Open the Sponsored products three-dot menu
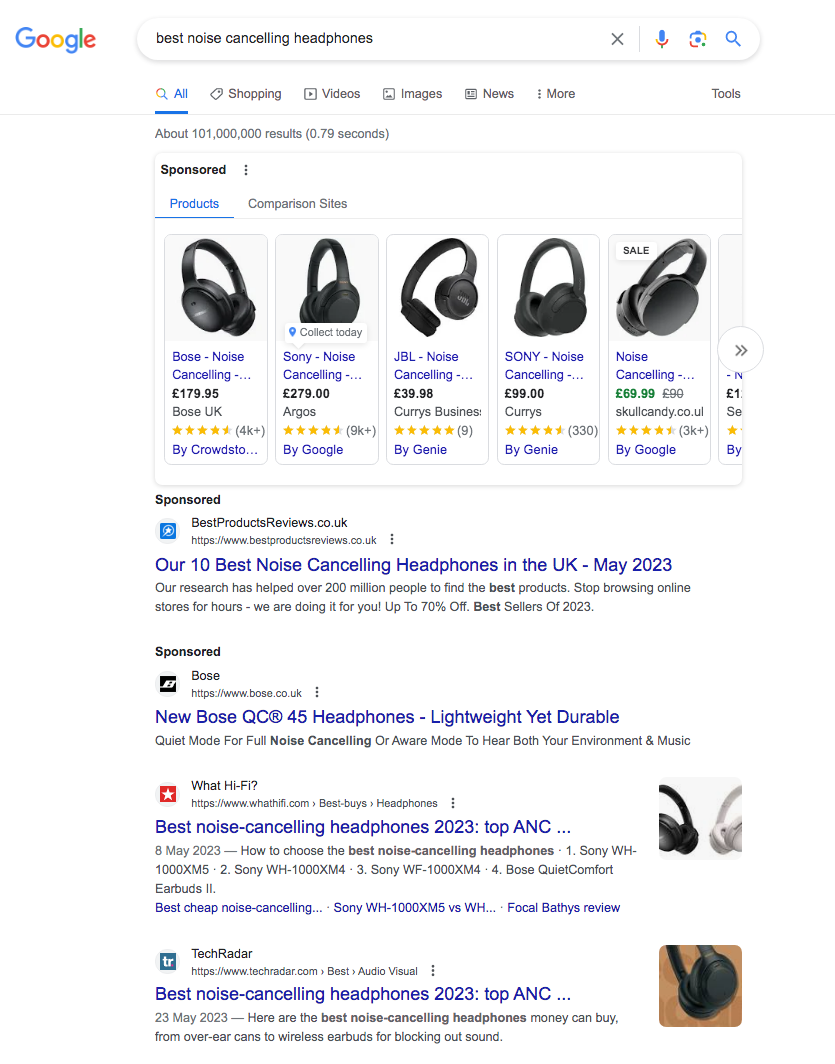 click(246, 170)
